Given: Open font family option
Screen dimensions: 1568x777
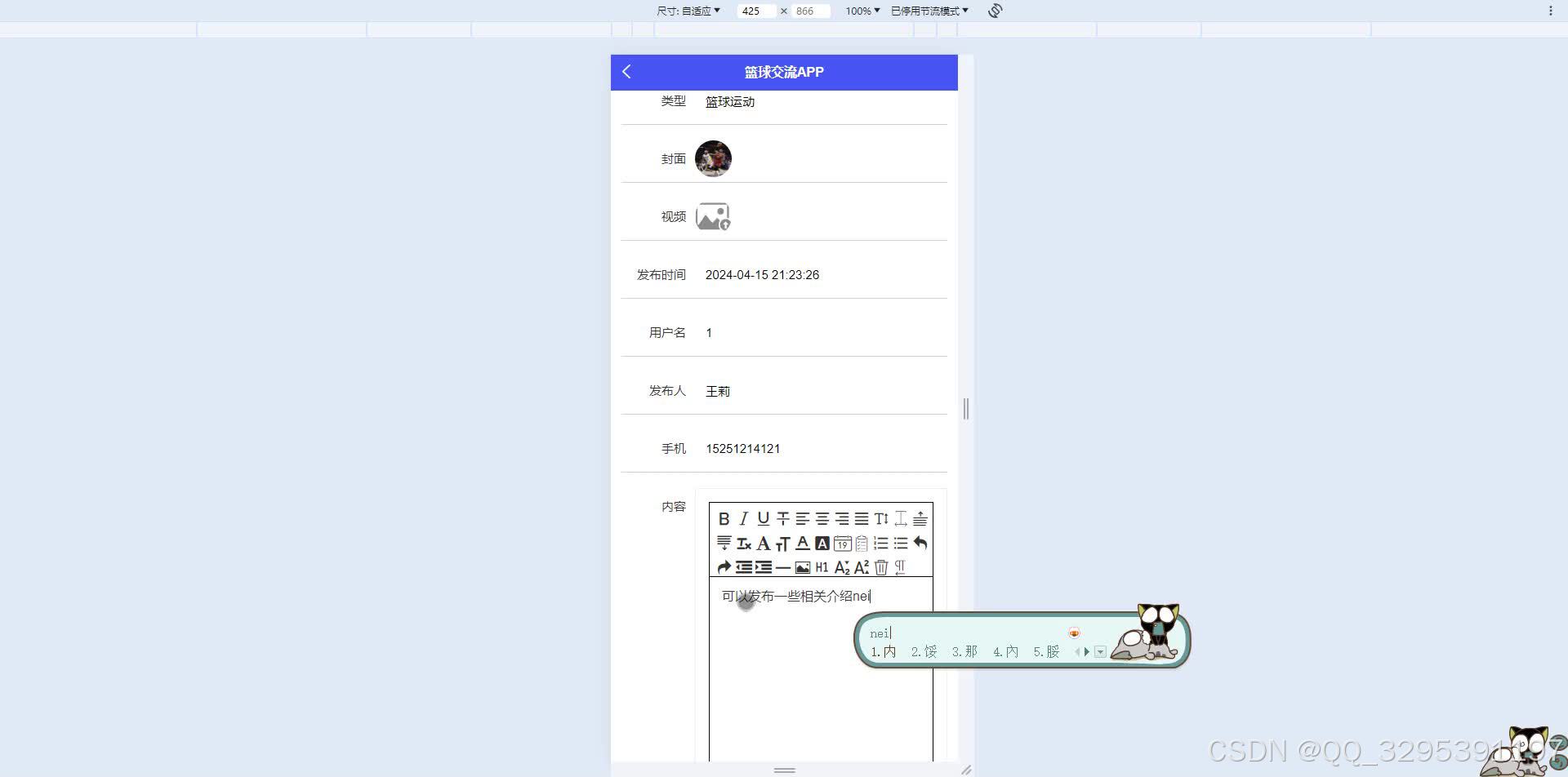Looking at the screenshot, I should point(763,544).
